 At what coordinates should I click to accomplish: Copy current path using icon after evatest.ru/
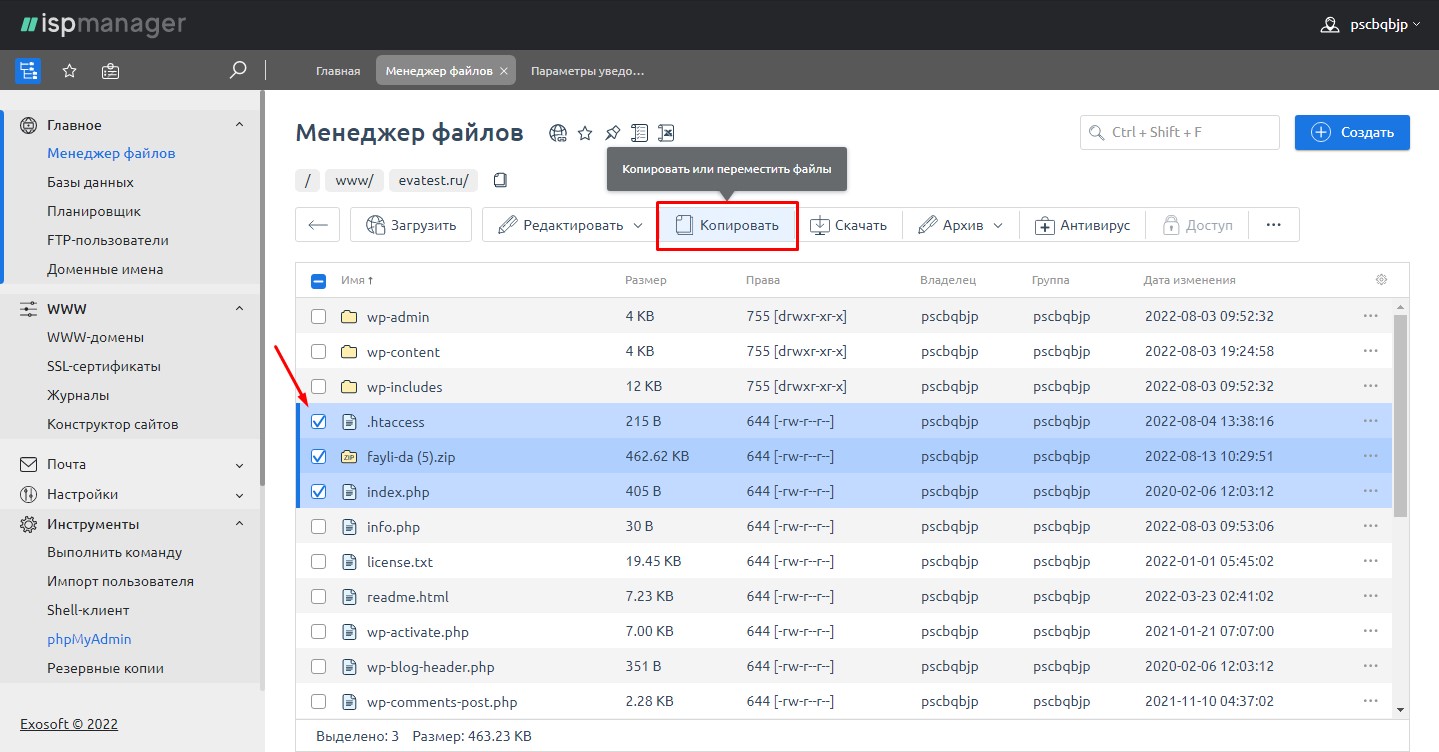click(x=501, y=180)
